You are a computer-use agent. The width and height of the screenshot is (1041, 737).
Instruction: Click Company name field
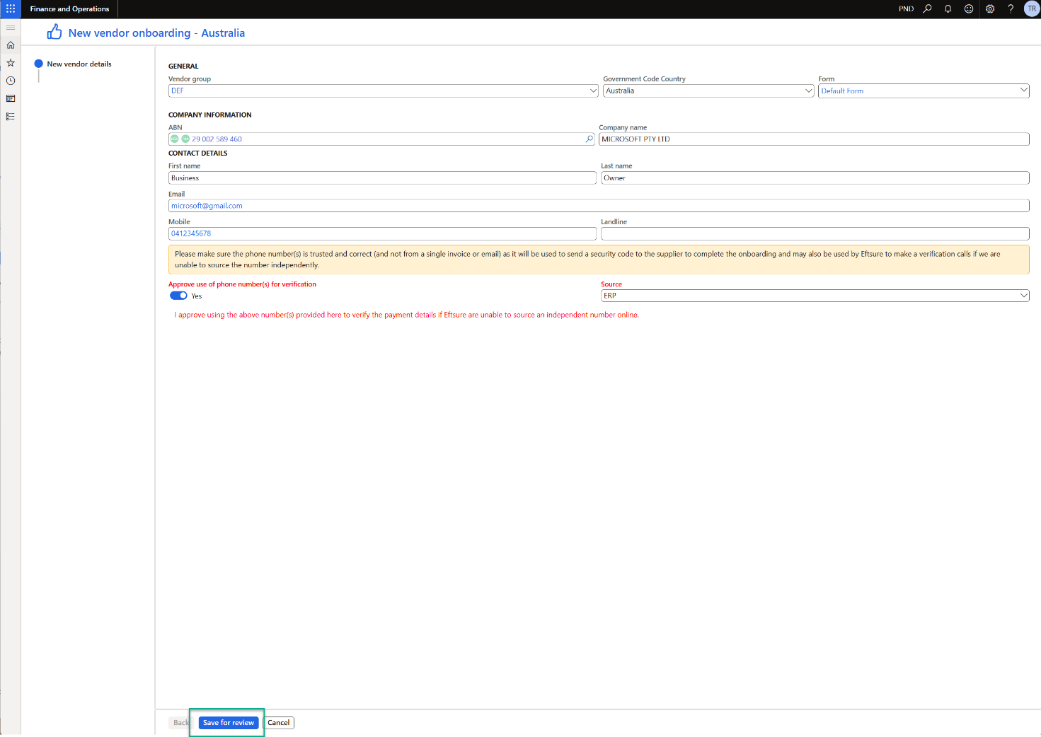coord(814,139)
